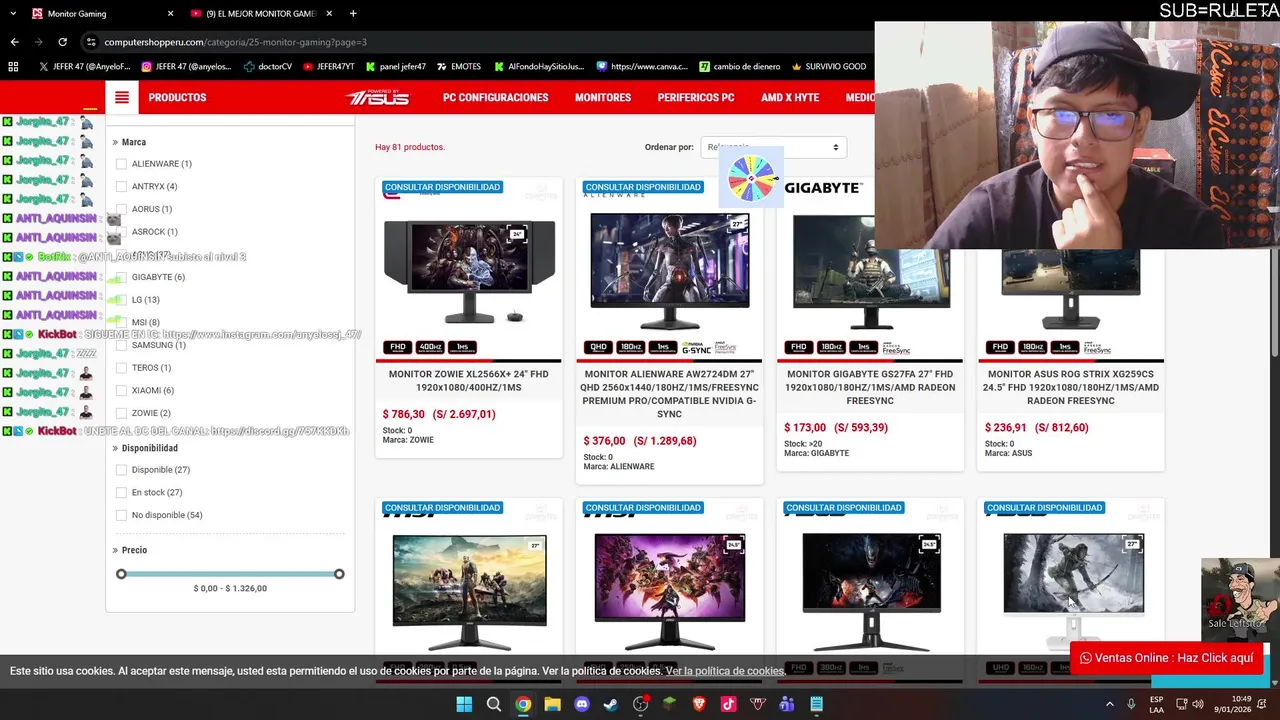Screen dimensions: 1280x720
Task: Open Monitor ASUS ROG Strix XG259CS title
Action: (x=1071, y=387)
